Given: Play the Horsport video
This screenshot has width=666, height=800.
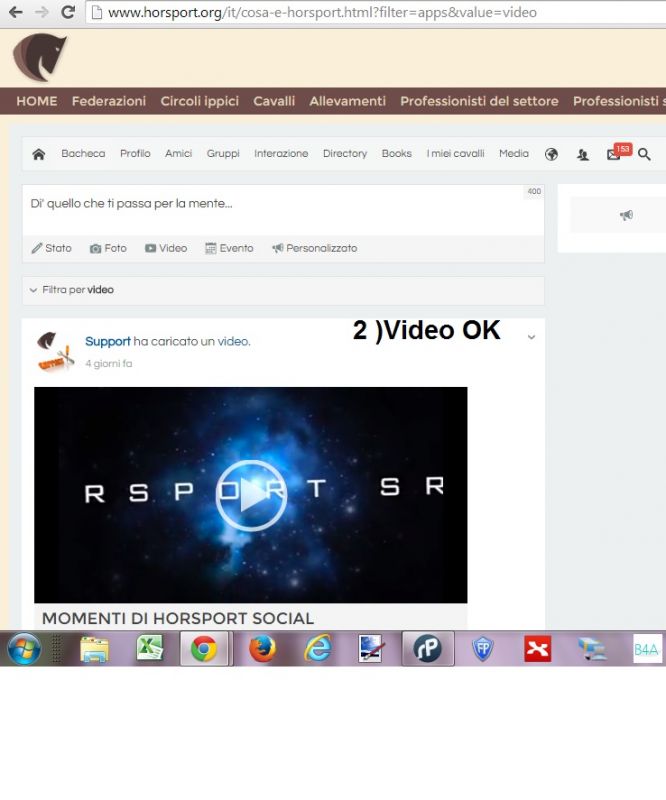Looking at the screenshot, I should 251,495.
